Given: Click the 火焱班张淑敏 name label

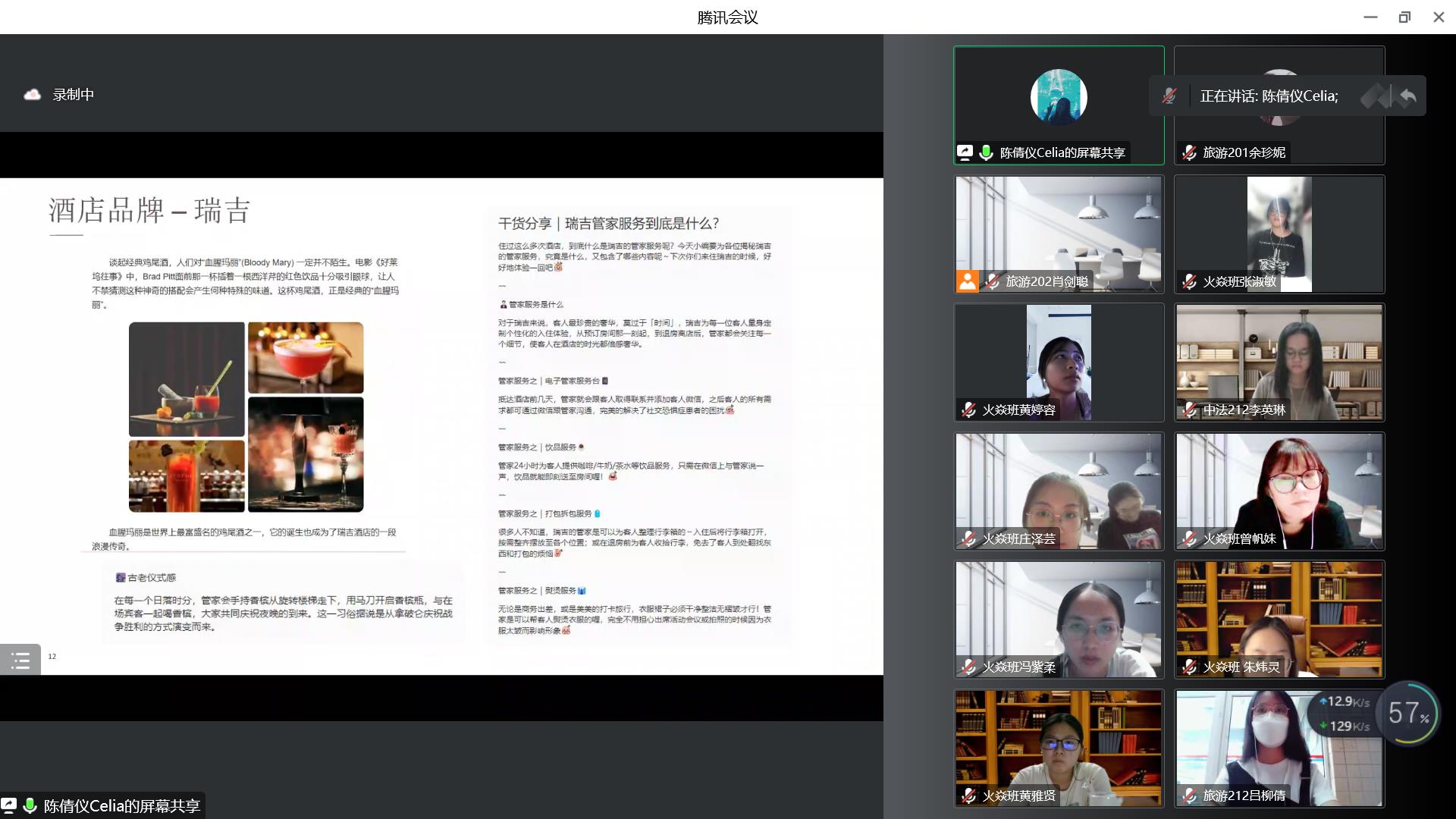Looking at the screenshot, I should click(x=1240, y=281).
